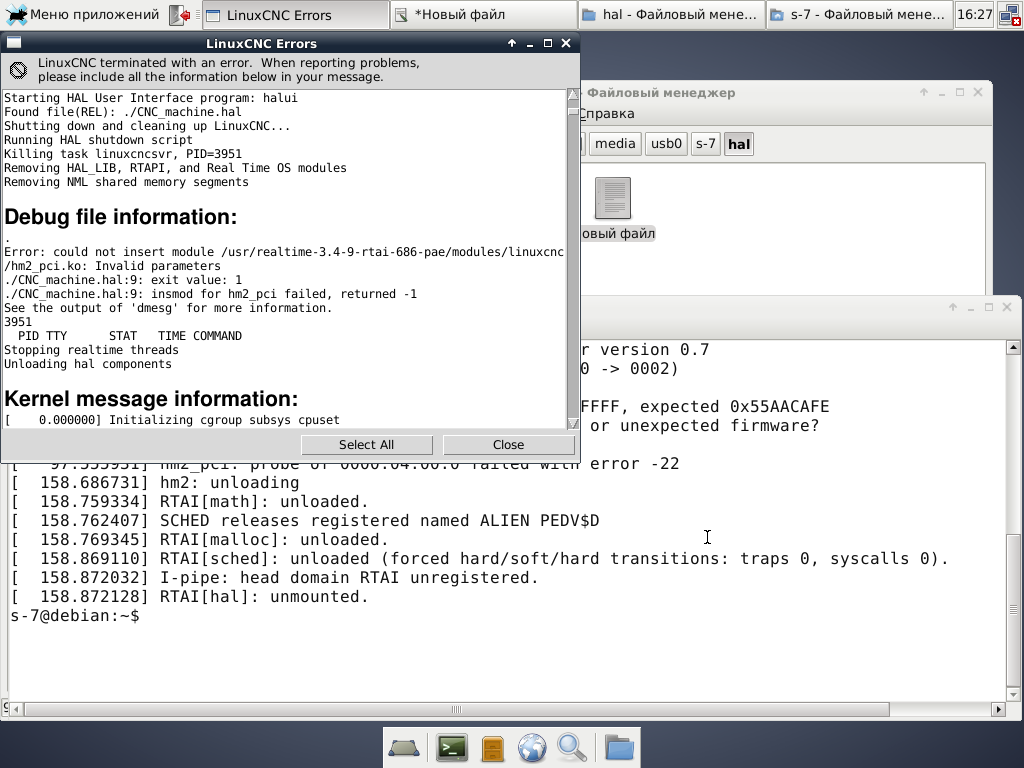
Task: Click the terminal vertical scrollbar thumb
Action: (1013, 610)
